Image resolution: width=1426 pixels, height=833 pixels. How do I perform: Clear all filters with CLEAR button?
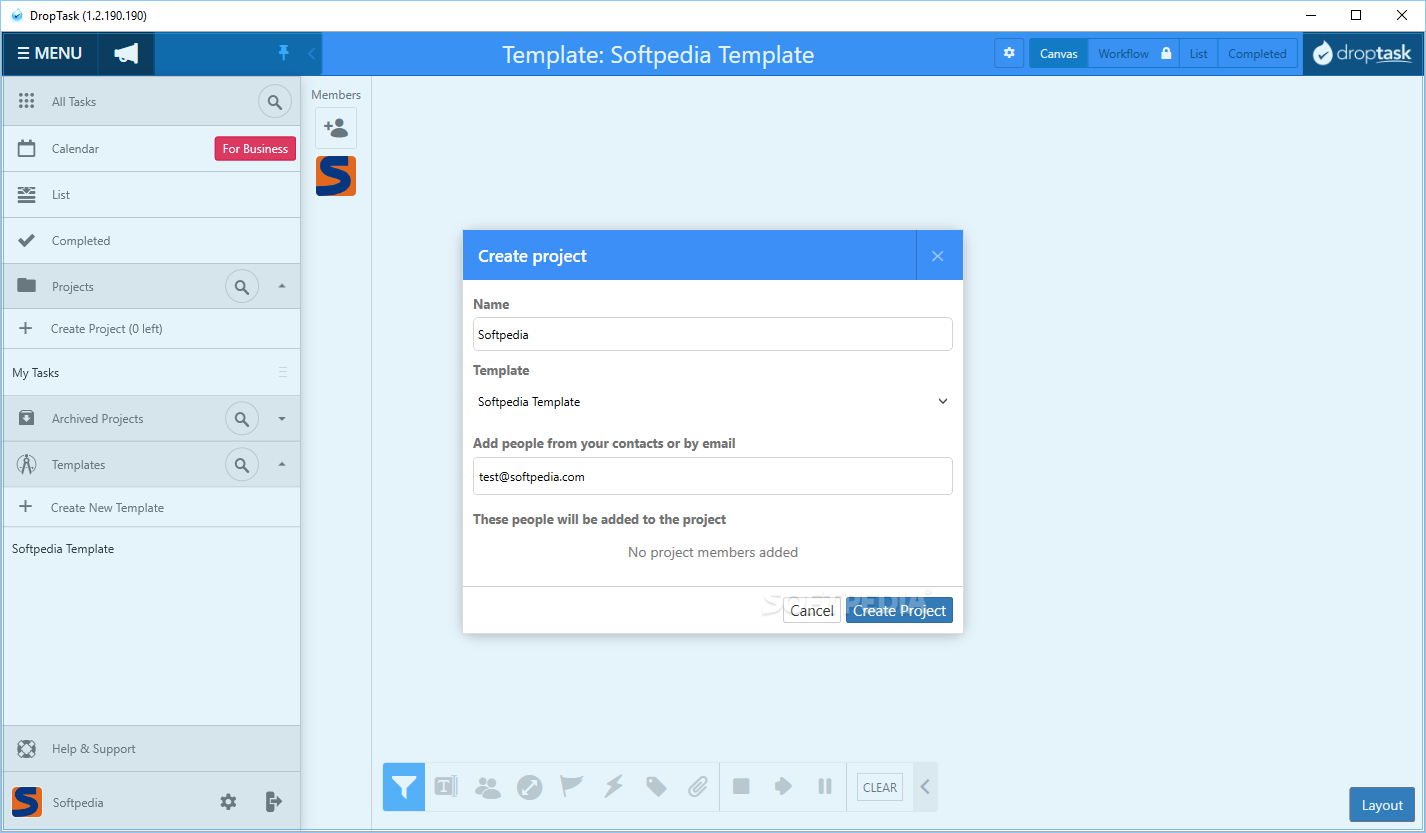coord(880,787)
